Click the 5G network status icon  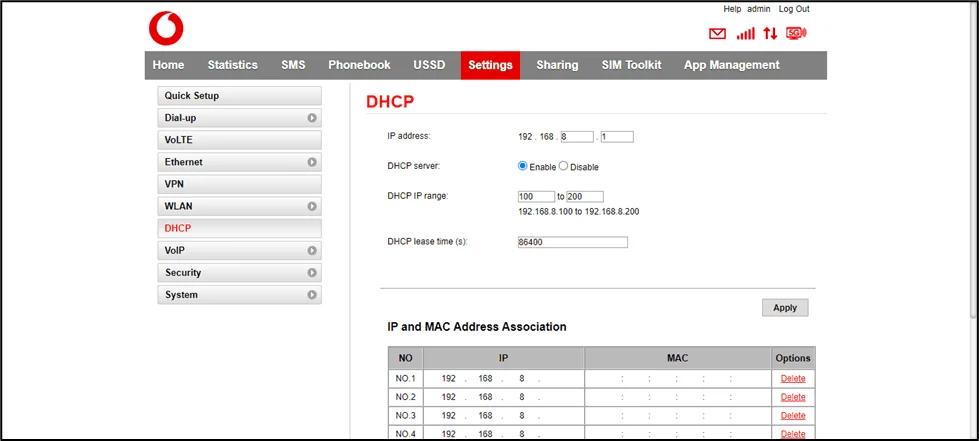coord(796,33)
